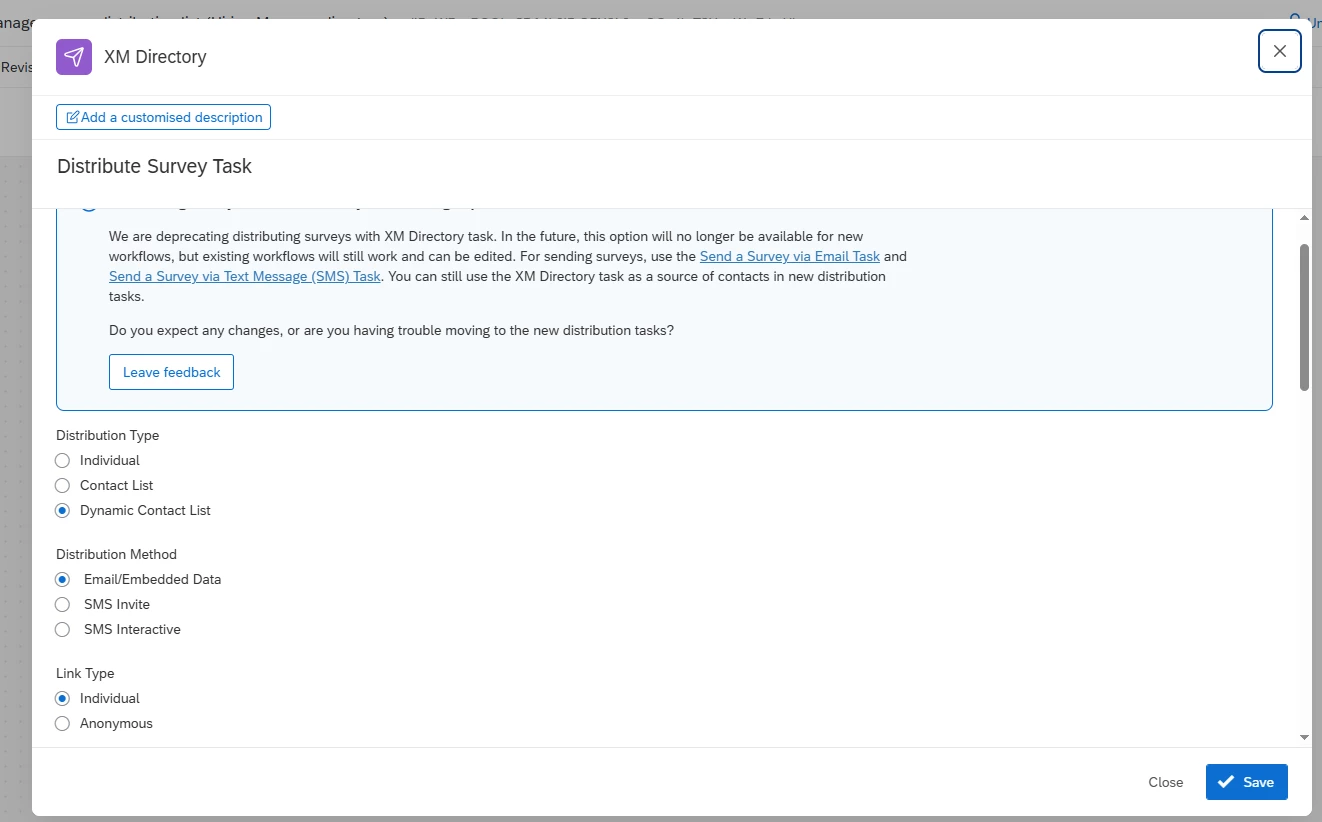Screen dimensions: 1322x822
Task: Click the Link Type label
Action: pyautogui.click(x=85, y=673)
